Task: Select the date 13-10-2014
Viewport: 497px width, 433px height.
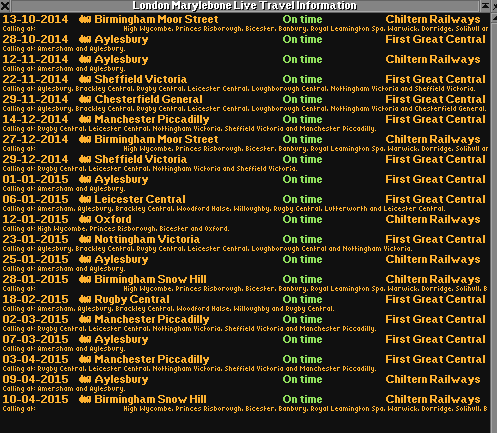Action: tap(35, 19)
